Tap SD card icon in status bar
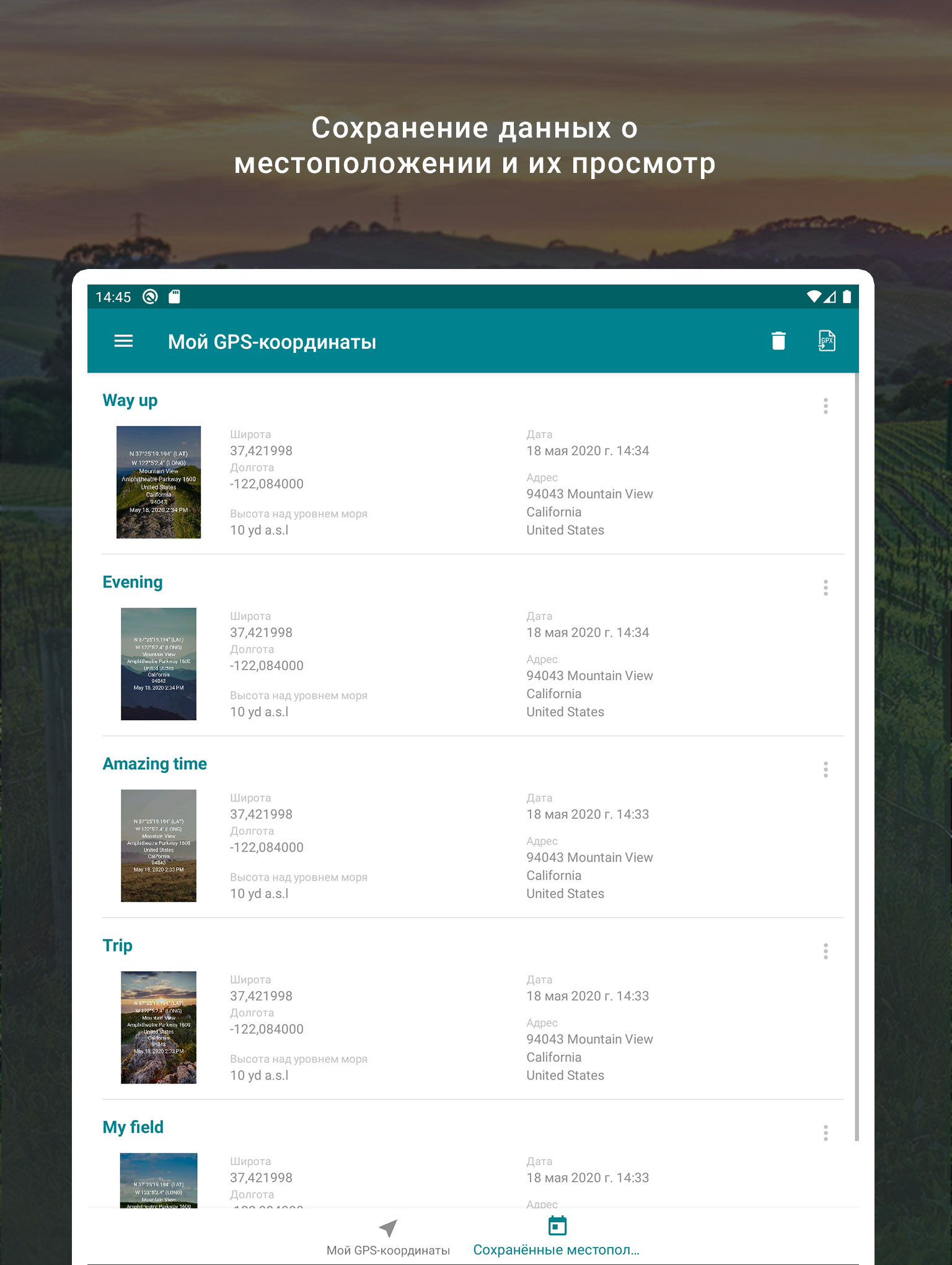This screenshot has height=1265, width=952. (x=175, y=297)
